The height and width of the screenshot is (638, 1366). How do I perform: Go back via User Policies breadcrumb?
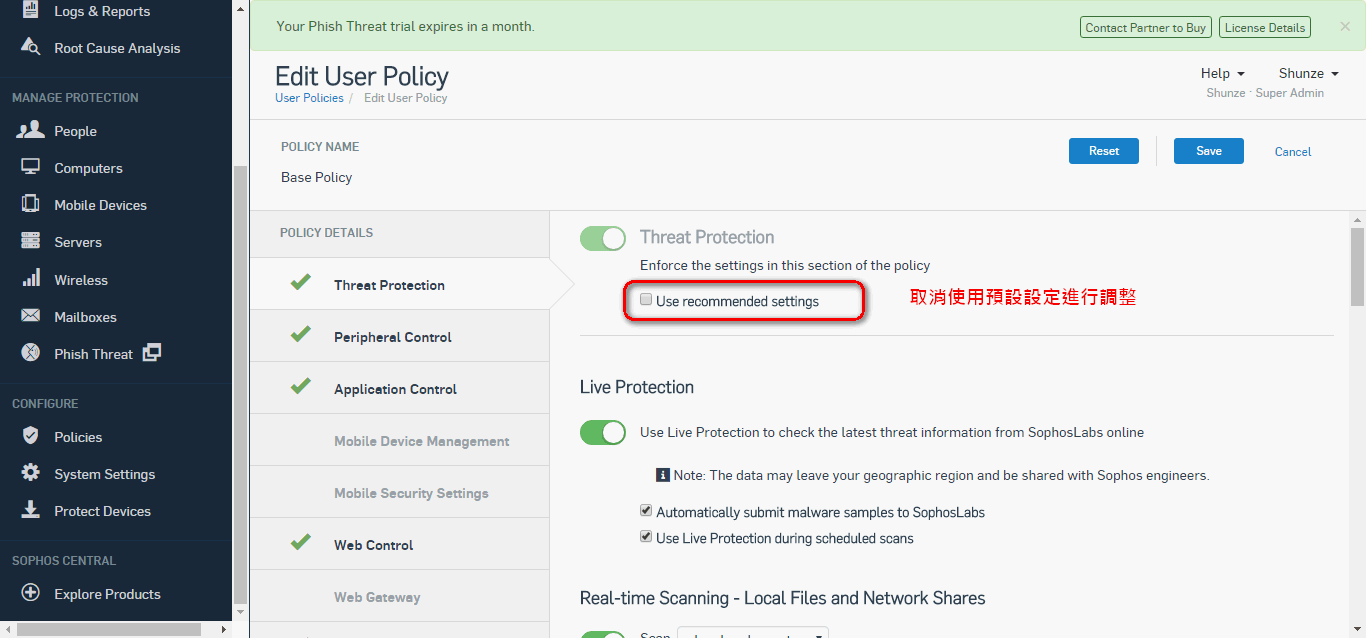click(x=309, y=98)
